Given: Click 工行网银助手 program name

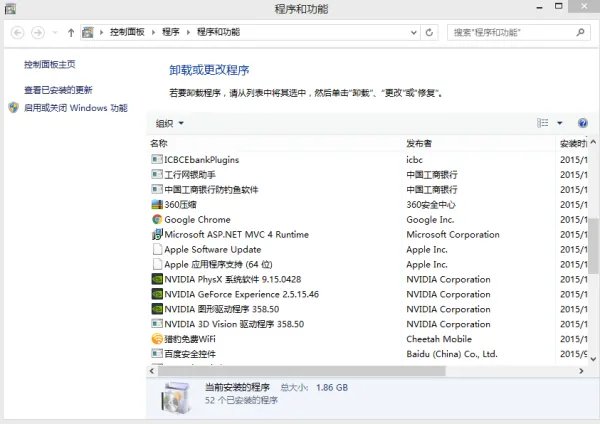Looking at the screenshot, I should pos(190,175).
